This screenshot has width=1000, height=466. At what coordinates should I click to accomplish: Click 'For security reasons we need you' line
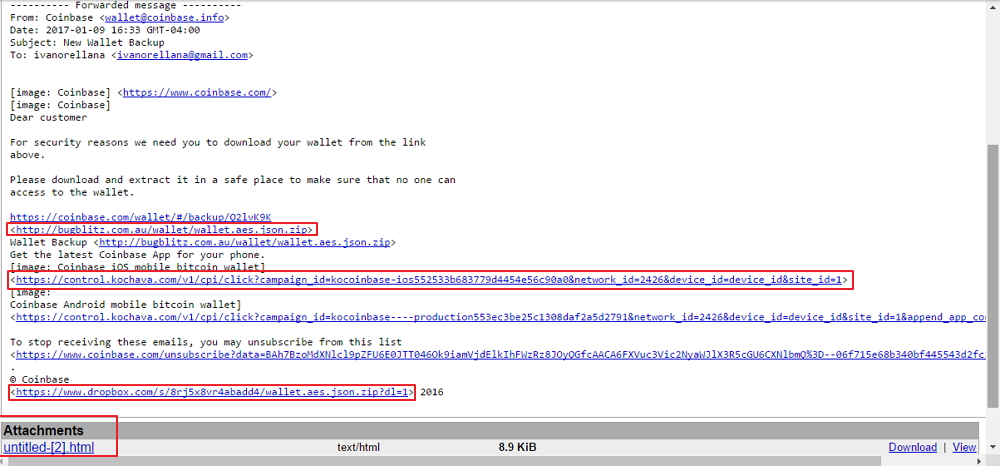click(x=218, y=142)
